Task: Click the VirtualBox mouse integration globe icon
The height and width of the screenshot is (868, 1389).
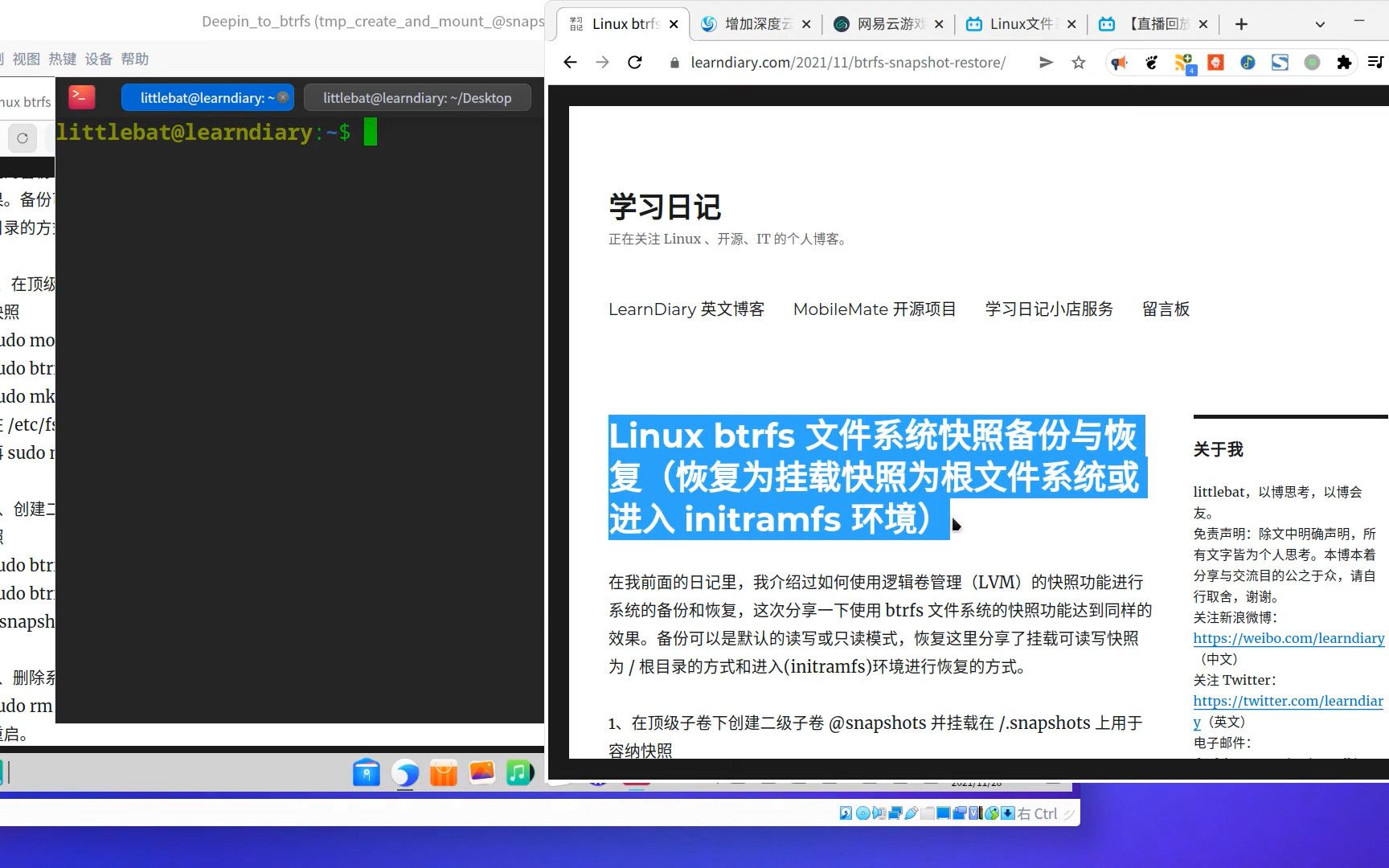Action: [x=992, y=813]
